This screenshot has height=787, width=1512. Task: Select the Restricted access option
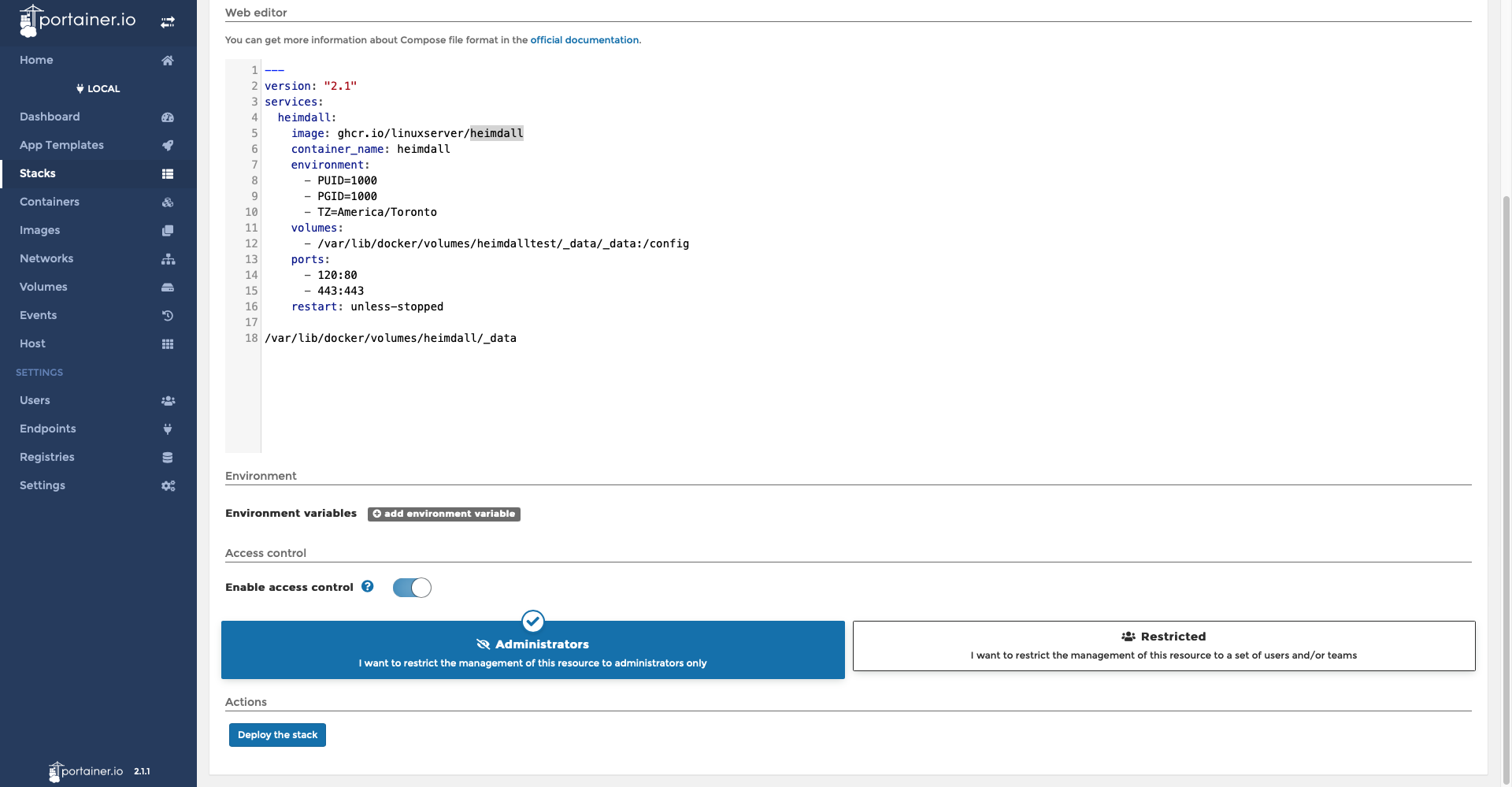1164,646
